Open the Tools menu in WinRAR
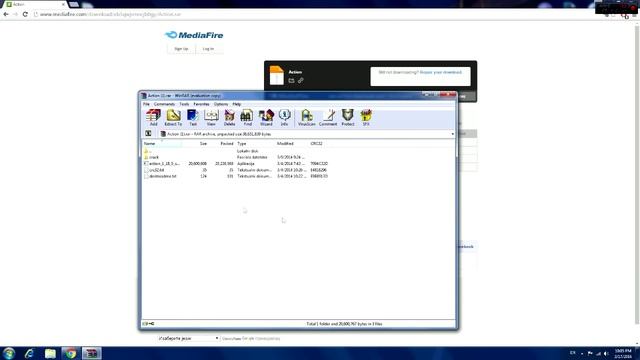The height and width of the screenshot is (360, 640). [x=184, y=104]
